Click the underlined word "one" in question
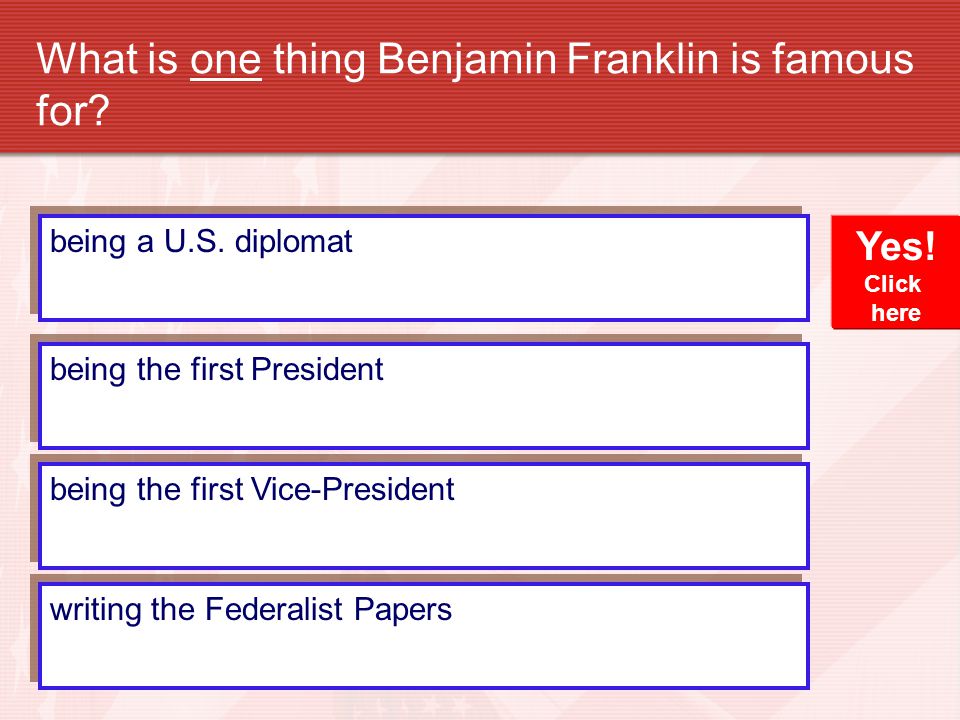The width and height of the screenshot is (960, 720). tap(226, 60)
